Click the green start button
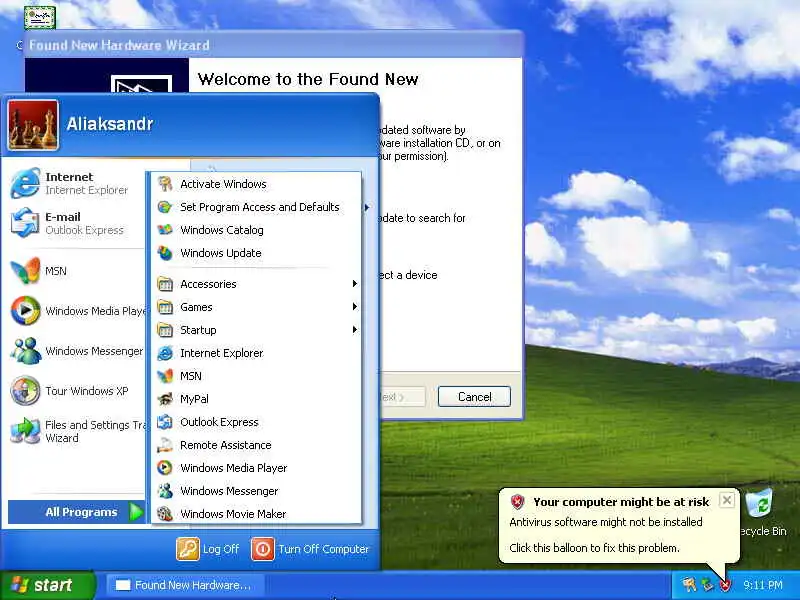This screenshot has width=800, height=600. point(47,585)
